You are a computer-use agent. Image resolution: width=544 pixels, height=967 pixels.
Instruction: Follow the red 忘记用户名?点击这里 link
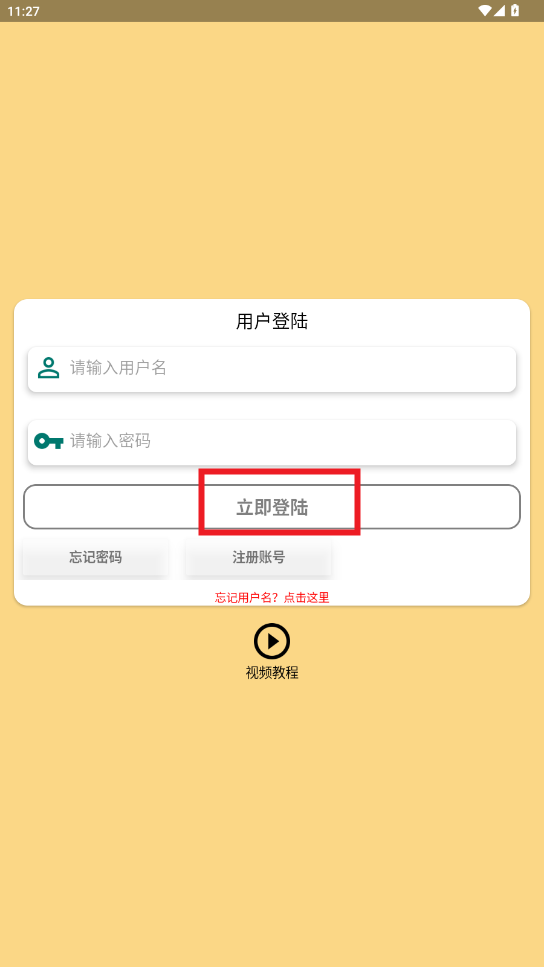(x=272, y=597)
